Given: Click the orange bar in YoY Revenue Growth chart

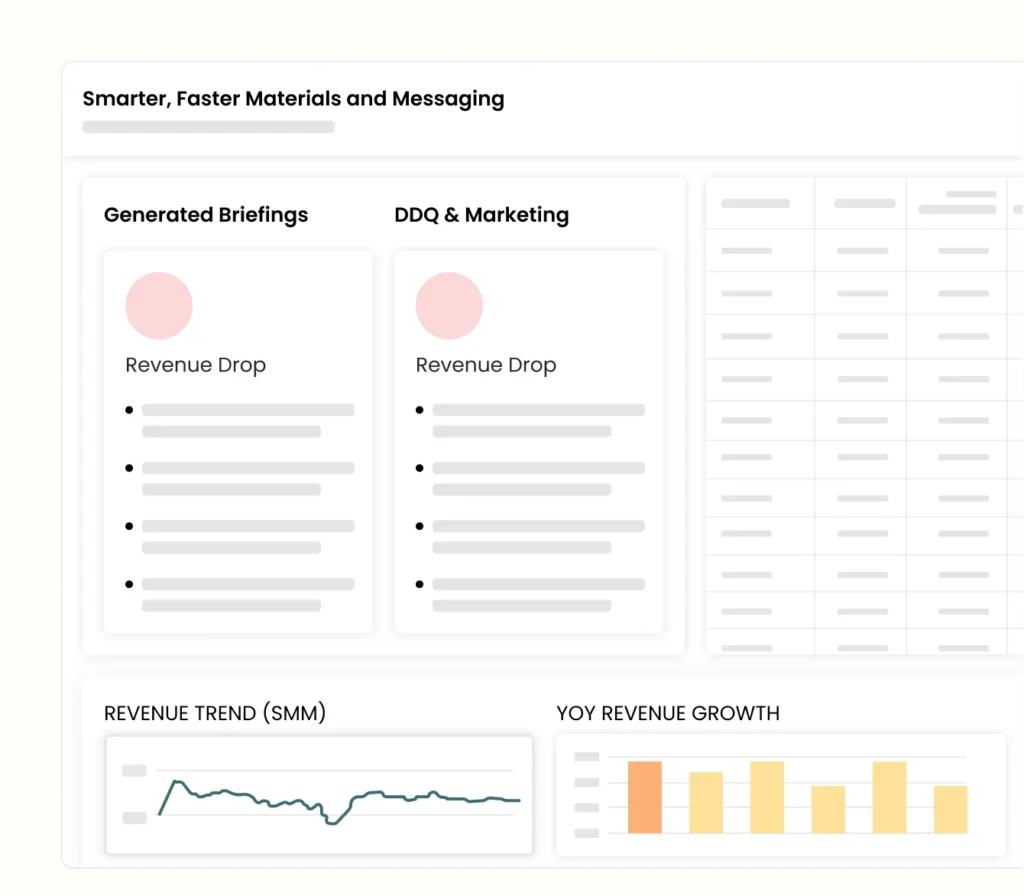Looking at the screenshot, I should point(645,797).
